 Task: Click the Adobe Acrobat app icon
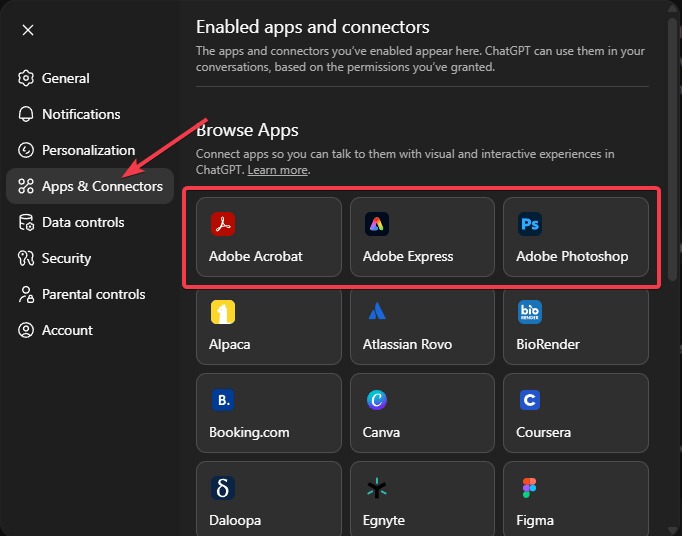click(222, 224)
